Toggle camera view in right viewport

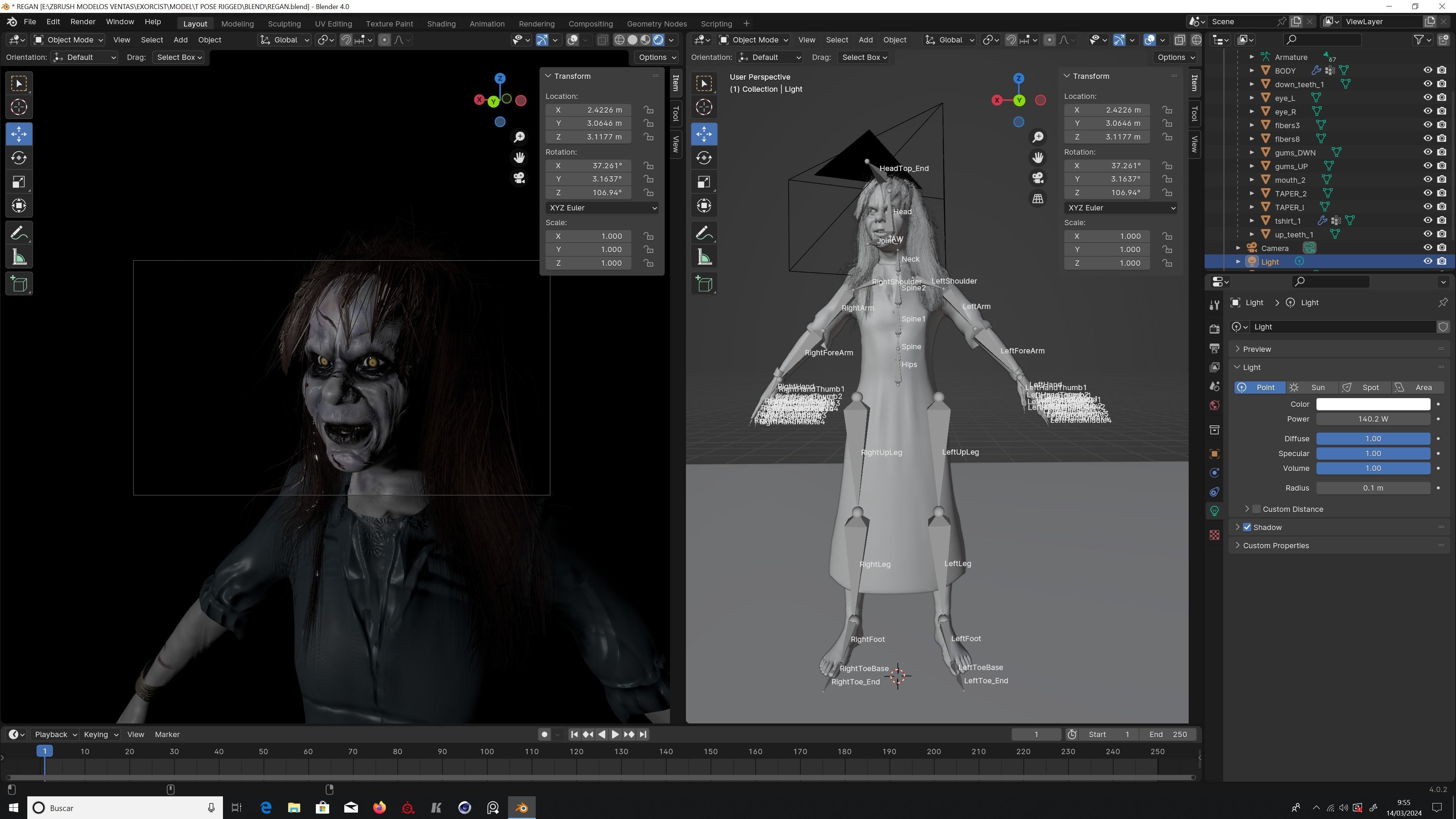tap(1038, 178)
